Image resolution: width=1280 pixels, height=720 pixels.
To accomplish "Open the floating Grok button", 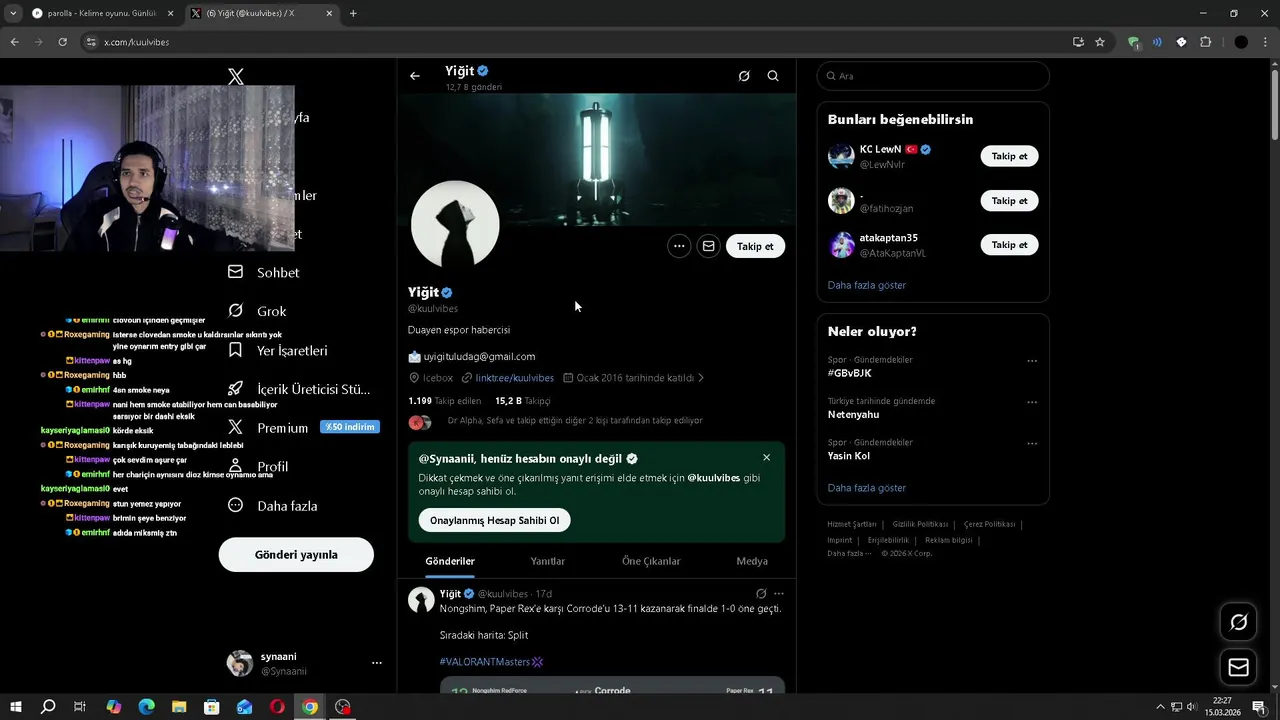I will coord(1239,623).
